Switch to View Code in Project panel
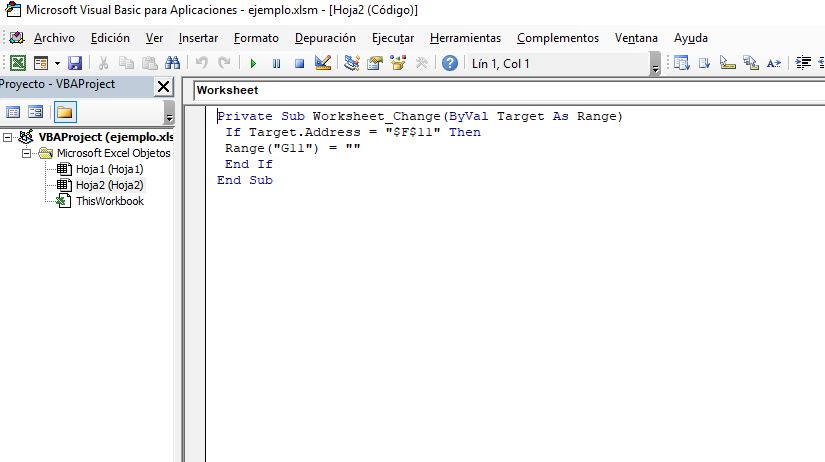The width and height of the screenshot is (825, 462). [x=13, y=112]
